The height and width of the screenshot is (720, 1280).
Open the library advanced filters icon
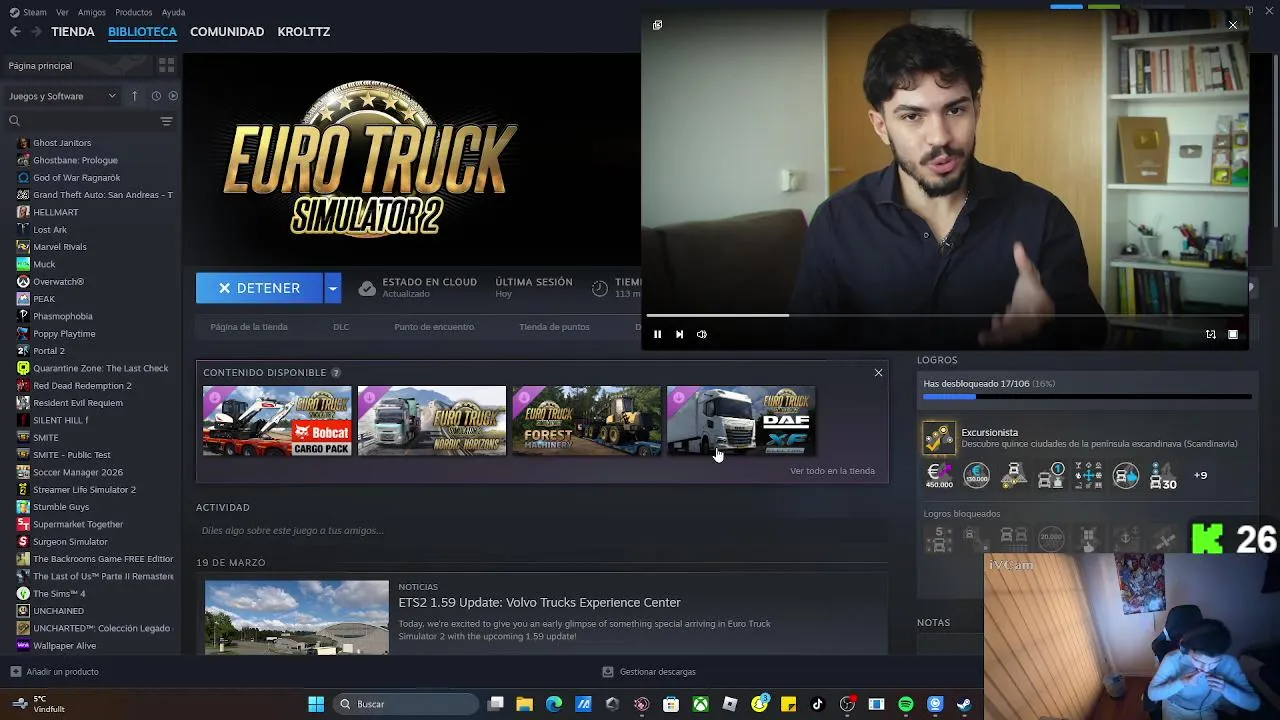click(166, 121)
